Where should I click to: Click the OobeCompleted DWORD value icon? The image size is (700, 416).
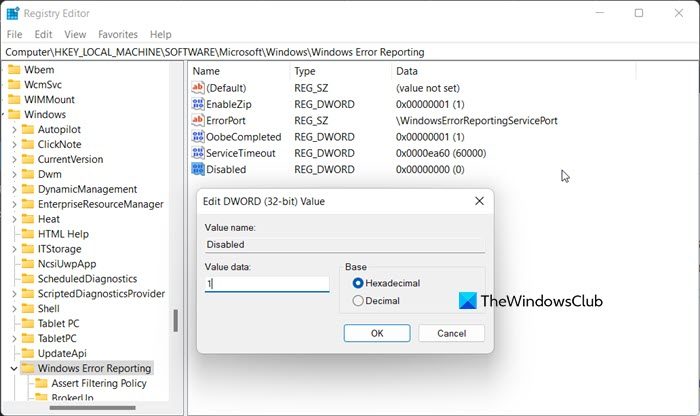(x=198, y=137)
